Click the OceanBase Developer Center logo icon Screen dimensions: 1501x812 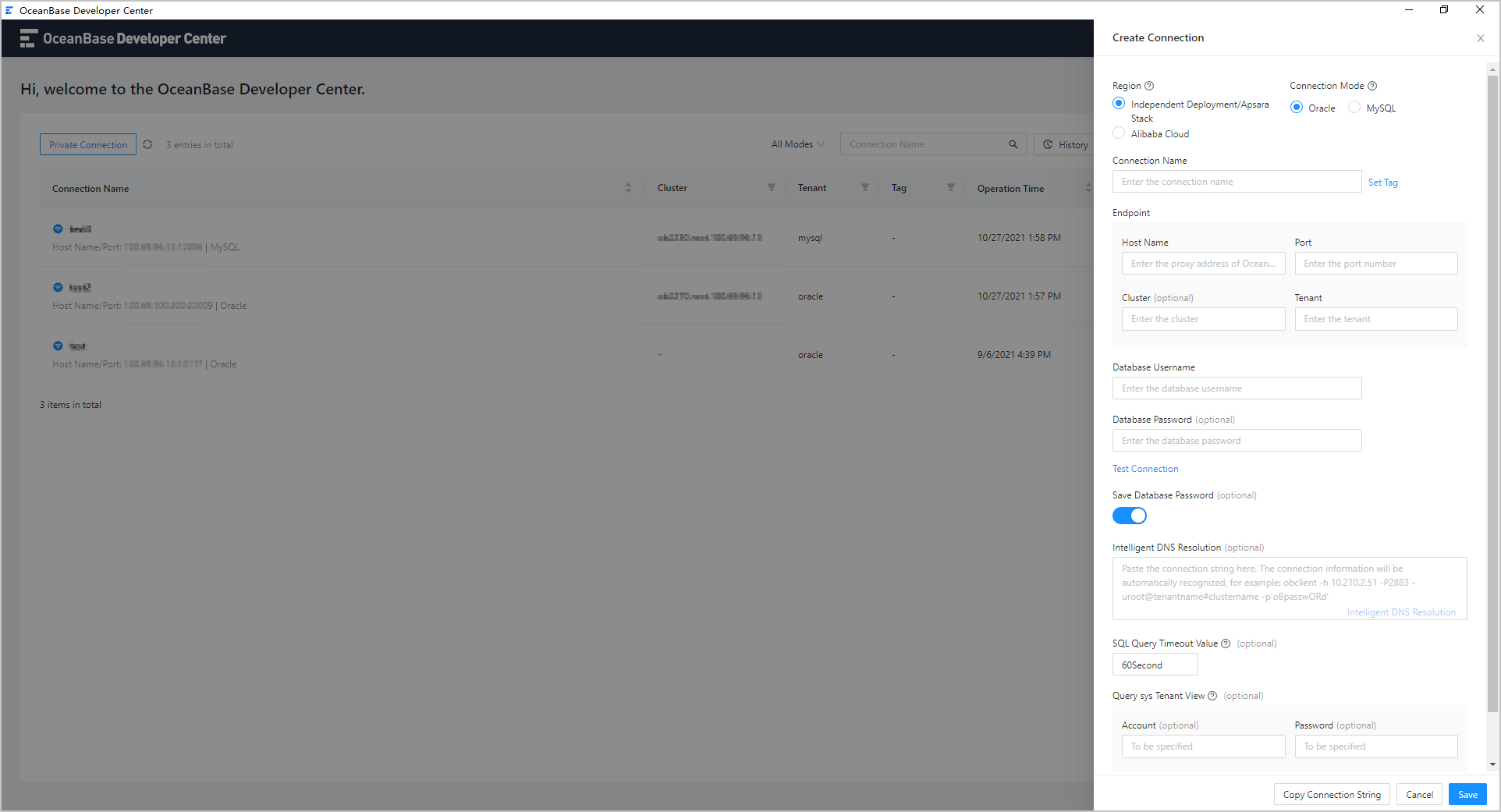click(28, 38)
